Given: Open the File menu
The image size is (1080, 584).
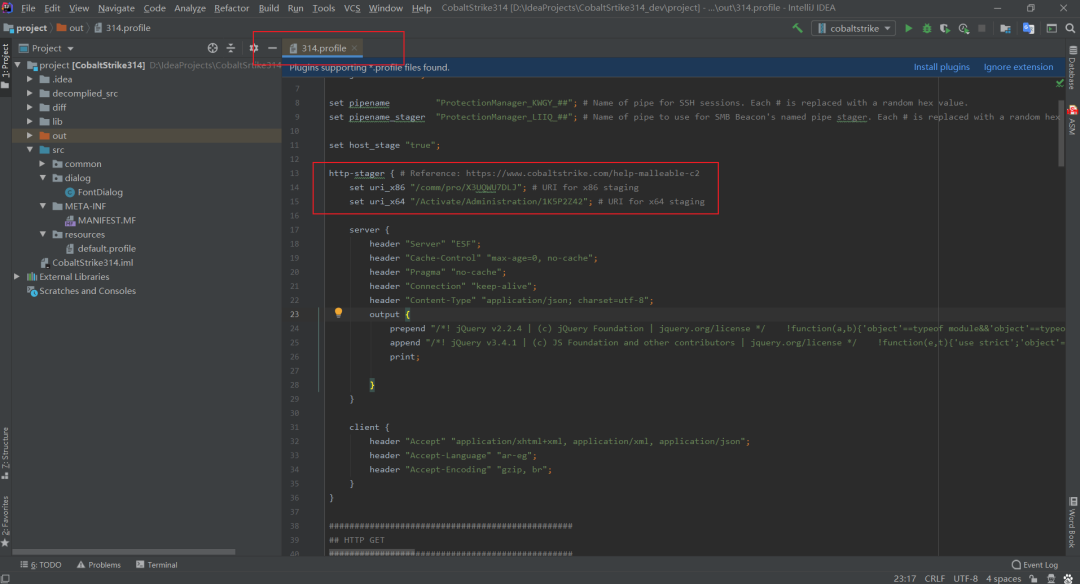Looking at the screenshot, I should click(28, 8).
